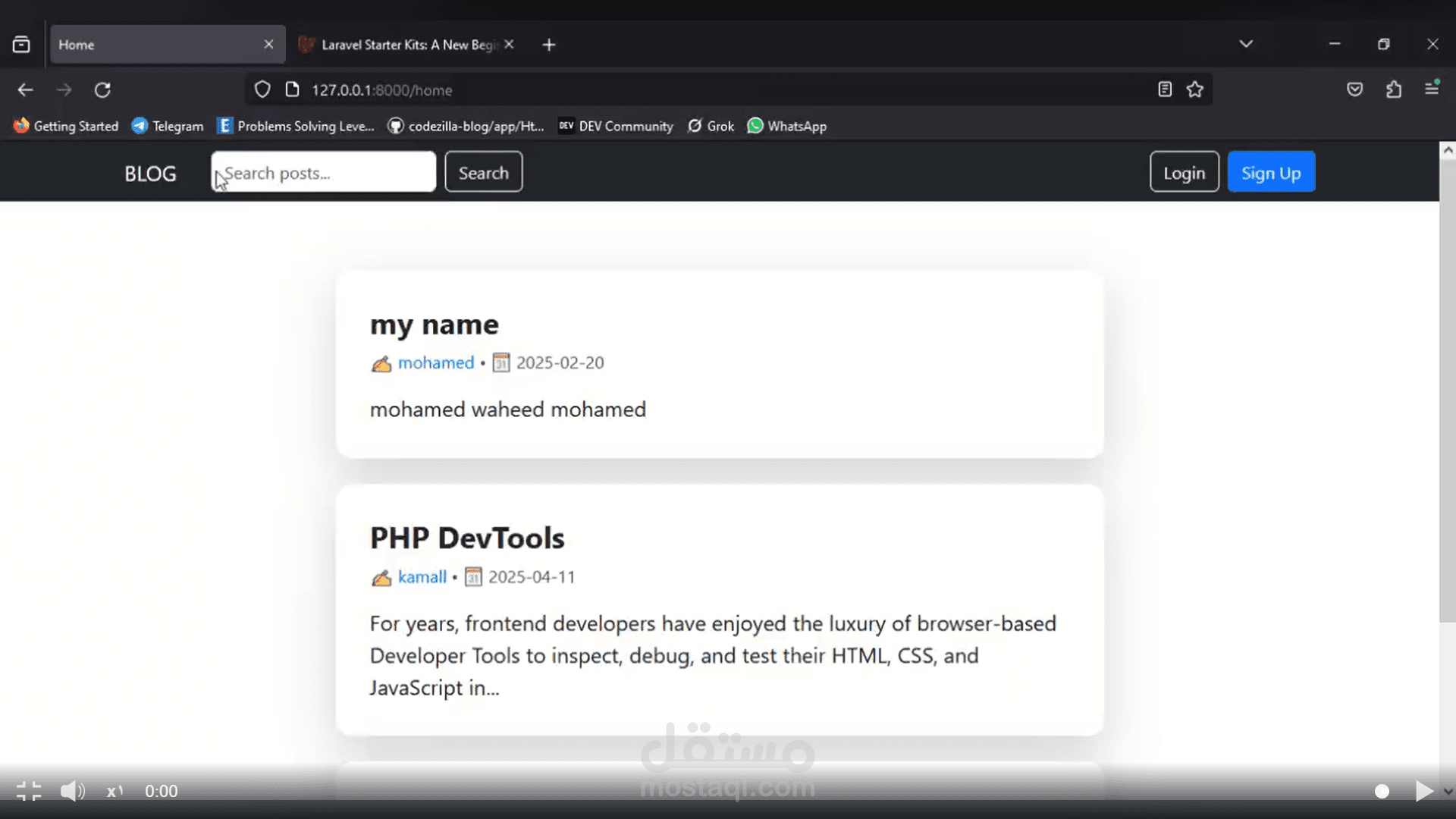Toggle reader view icon in address bar
The height and width of the screenshot is (819, 1456).
(x=1165, y=89)
